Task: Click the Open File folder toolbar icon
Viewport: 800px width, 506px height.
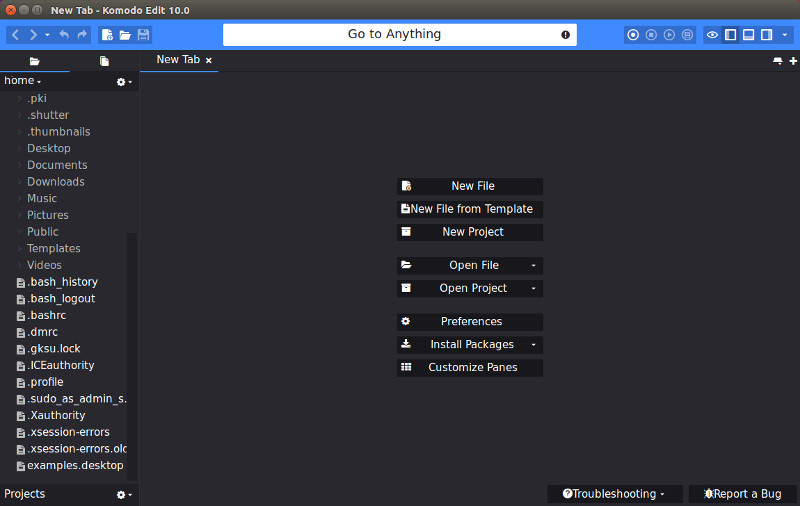Action: pyautogui.click(x=125, y=35)
